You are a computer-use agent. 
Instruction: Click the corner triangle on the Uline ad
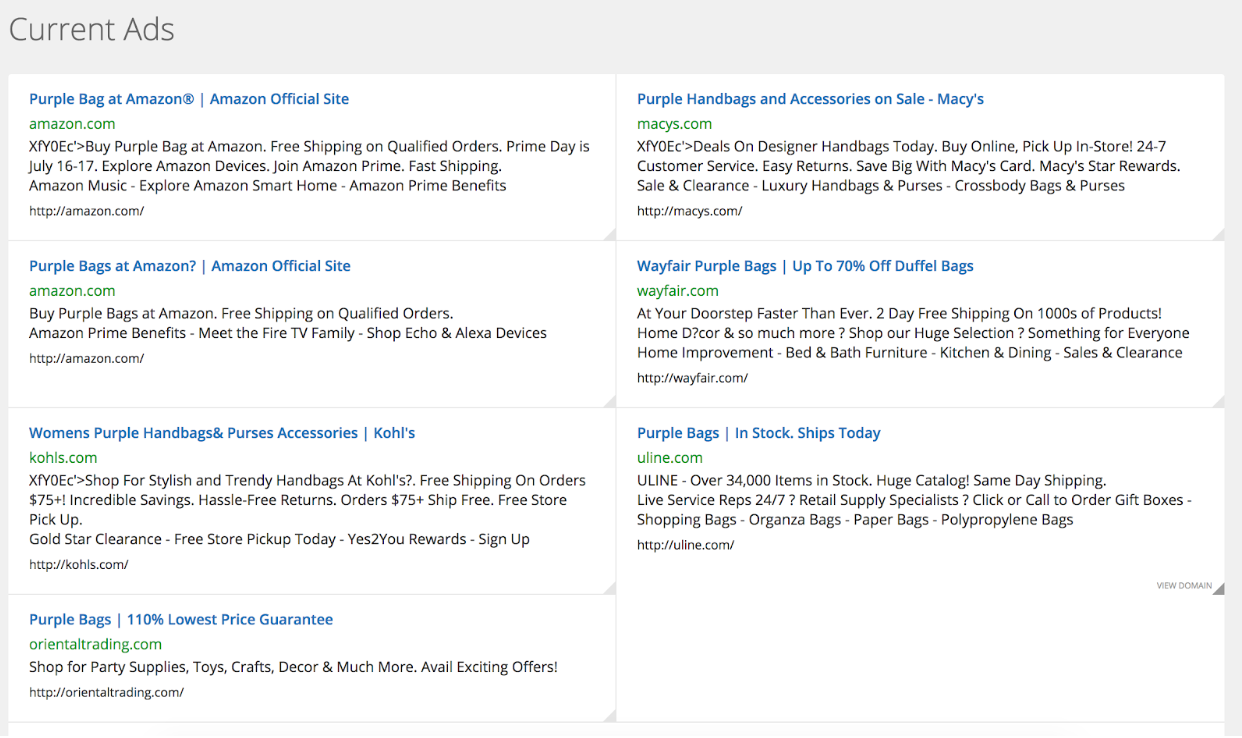1219,589
